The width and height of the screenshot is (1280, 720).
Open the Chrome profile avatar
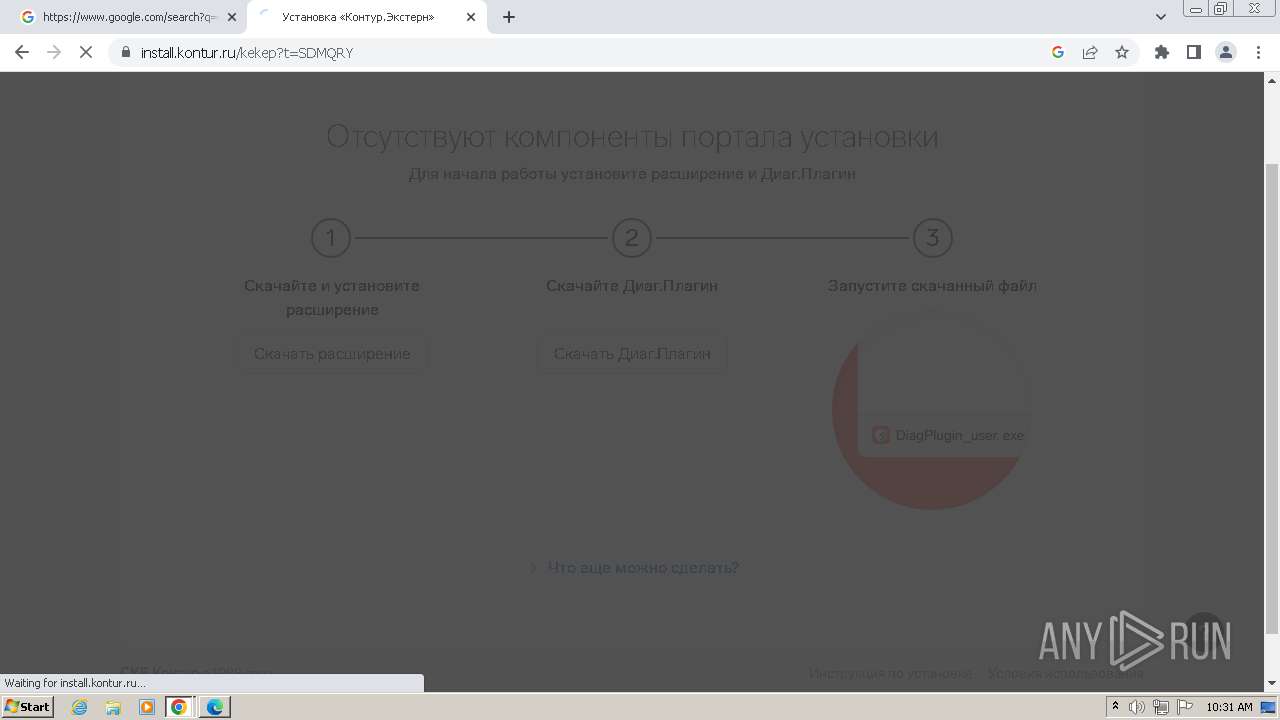[x=1226, y=52]
